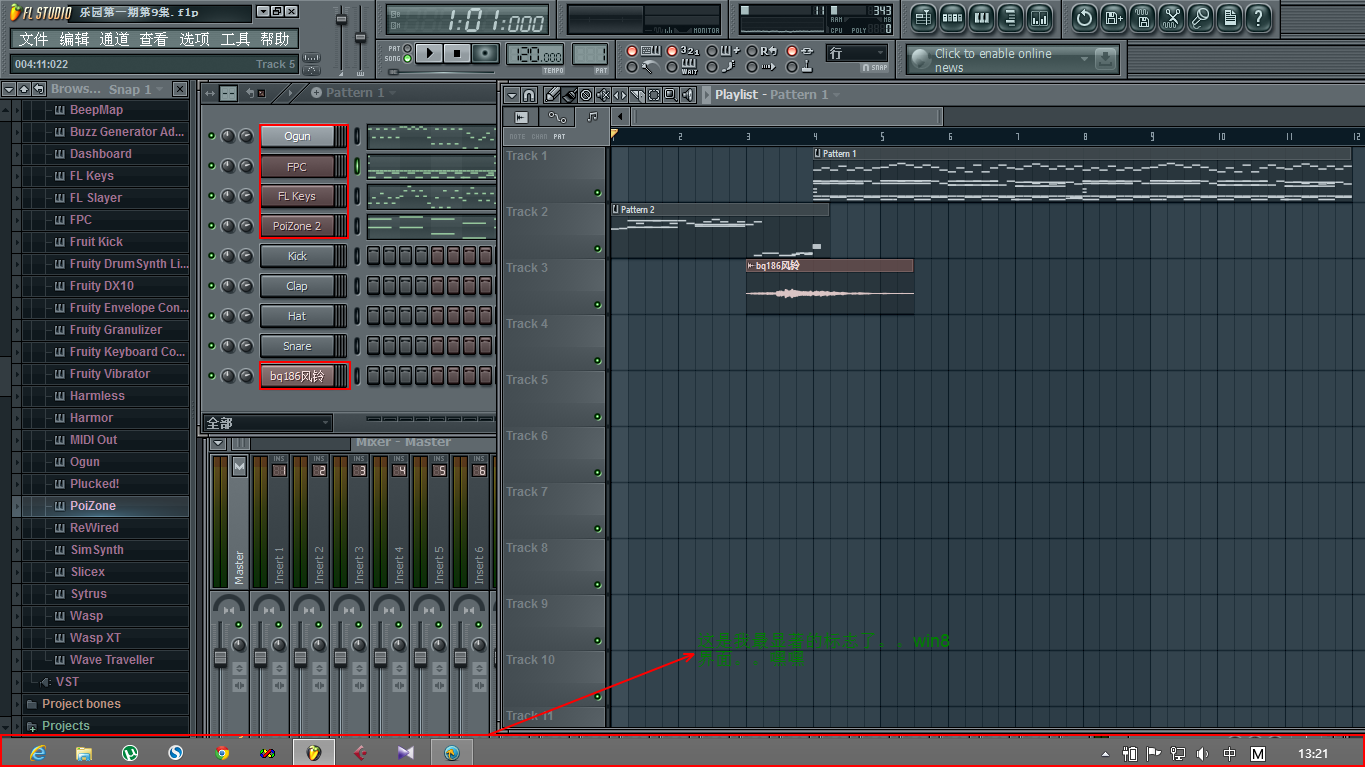The width and height of the screenshot is (1365, 767).
Task: Open the browser options arrow menu
Action: [9, 89]
